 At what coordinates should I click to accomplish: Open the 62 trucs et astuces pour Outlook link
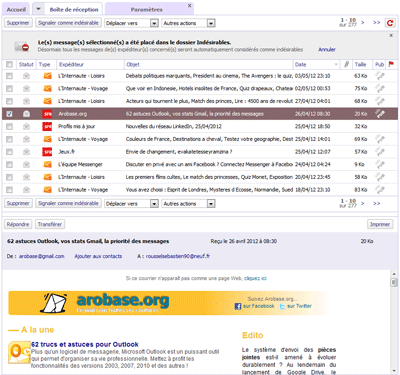85,344
